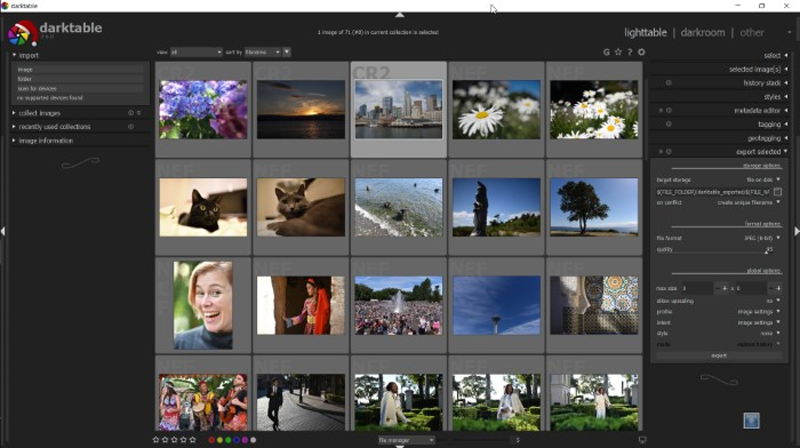Select the black cat thumbnail
This screenshot has width=800, height=448.
[x=203, y=207]
